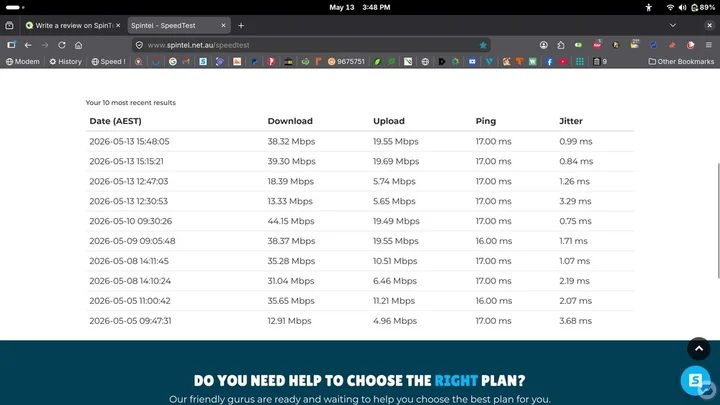Select download value 39.30 Mbps
The height and width of the screenshot is (405, 720).
[x=291, y=161]
